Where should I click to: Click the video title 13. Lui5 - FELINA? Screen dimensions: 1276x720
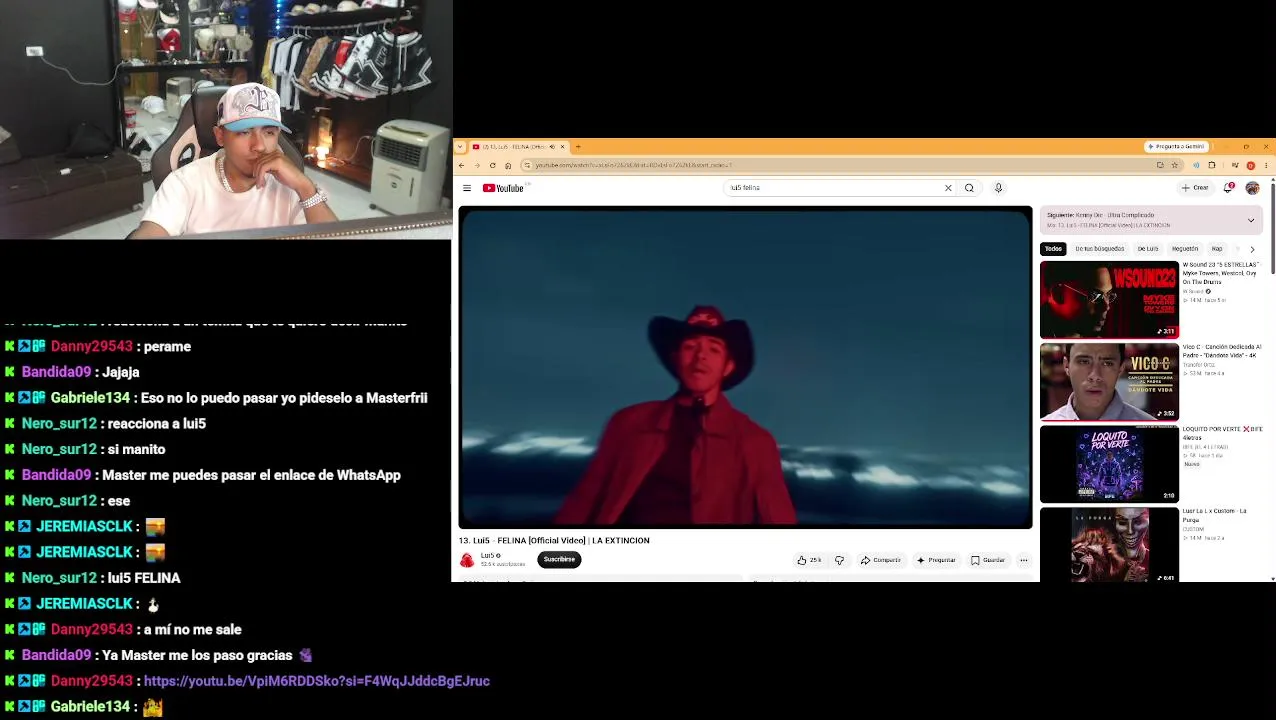554,541
